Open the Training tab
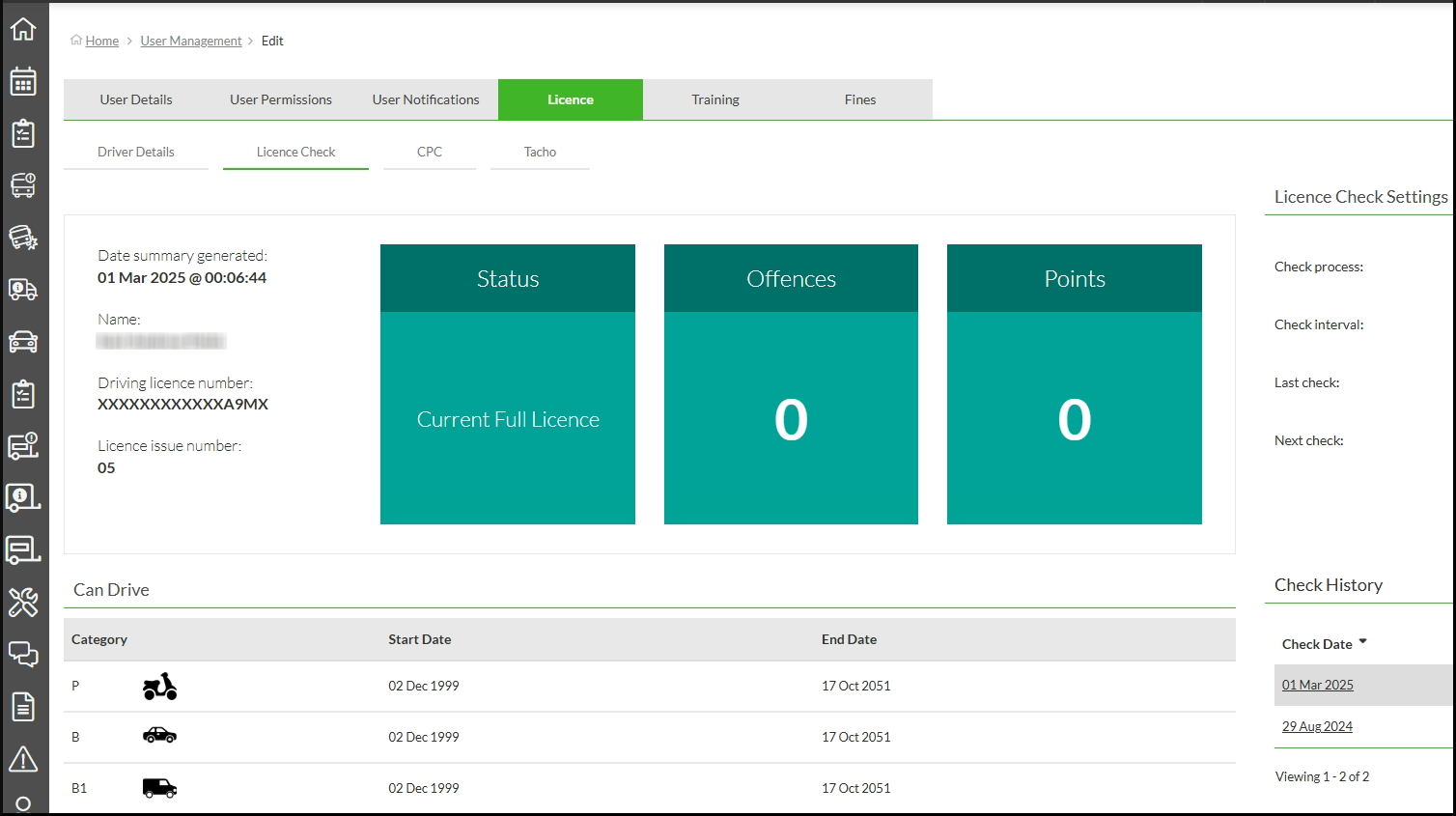This screenshot has height=816, width=1456. 715,99
